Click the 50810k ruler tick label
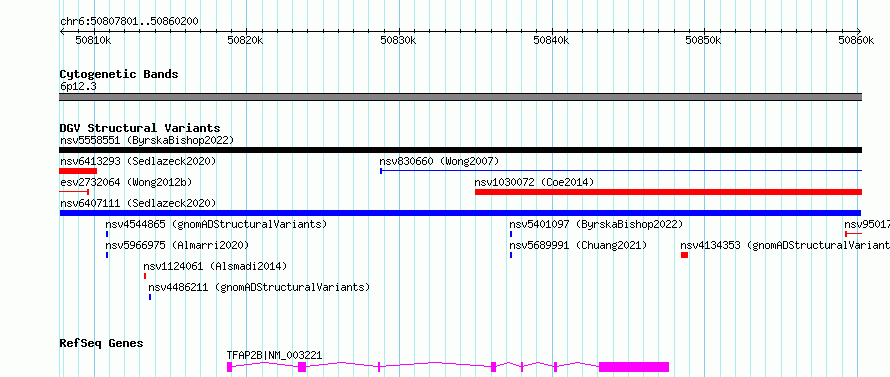The width and height of the screenshot is (890, 377). (x=93, y=40)
